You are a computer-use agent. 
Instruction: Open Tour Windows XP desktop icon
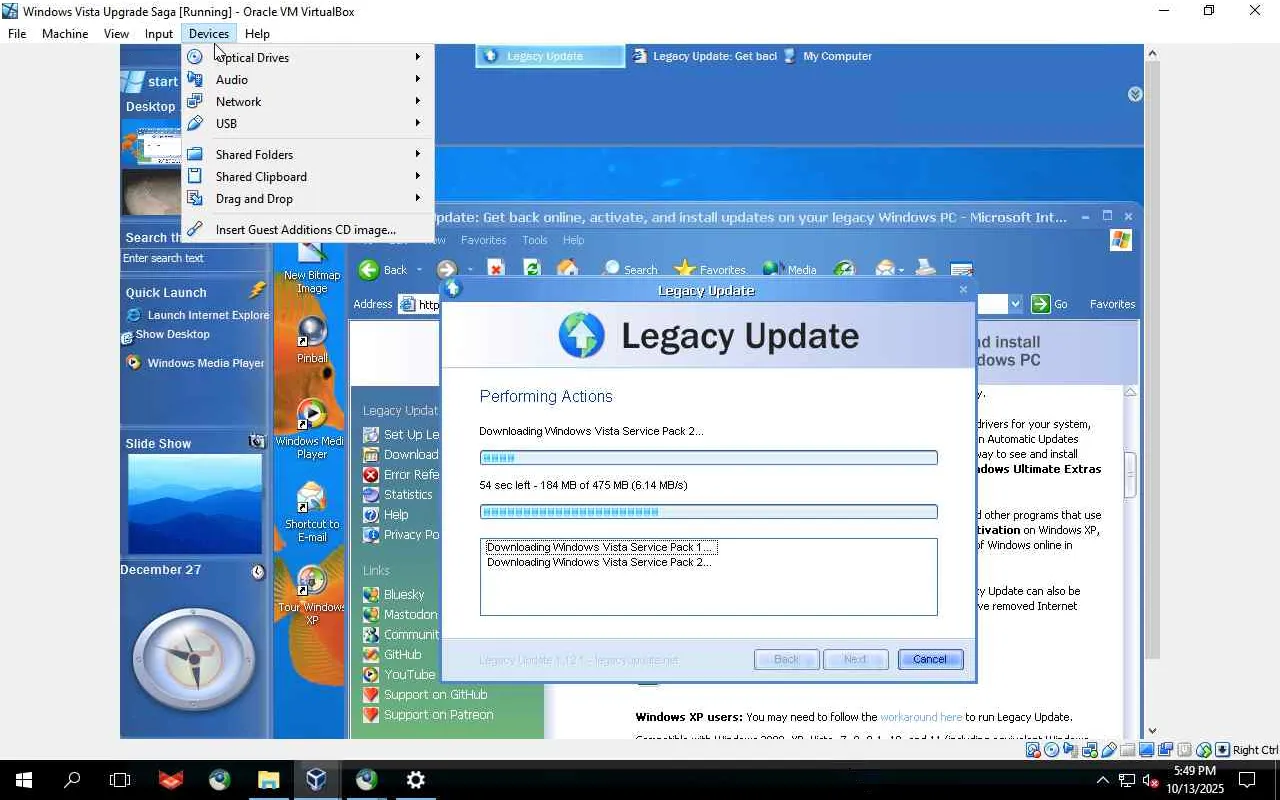[312, 596]
